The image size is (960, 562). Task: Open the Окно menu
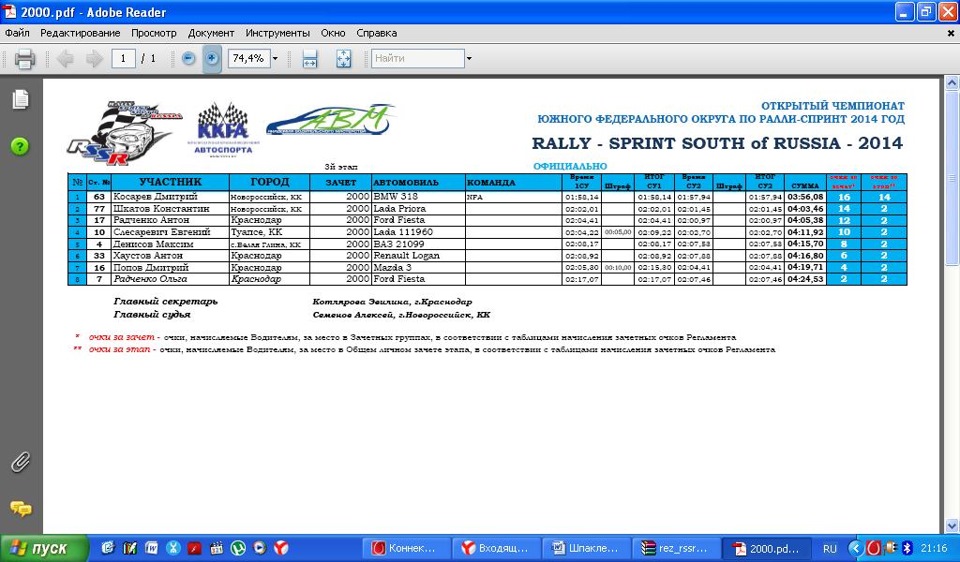pyautogui.click(x=333, y=33)
